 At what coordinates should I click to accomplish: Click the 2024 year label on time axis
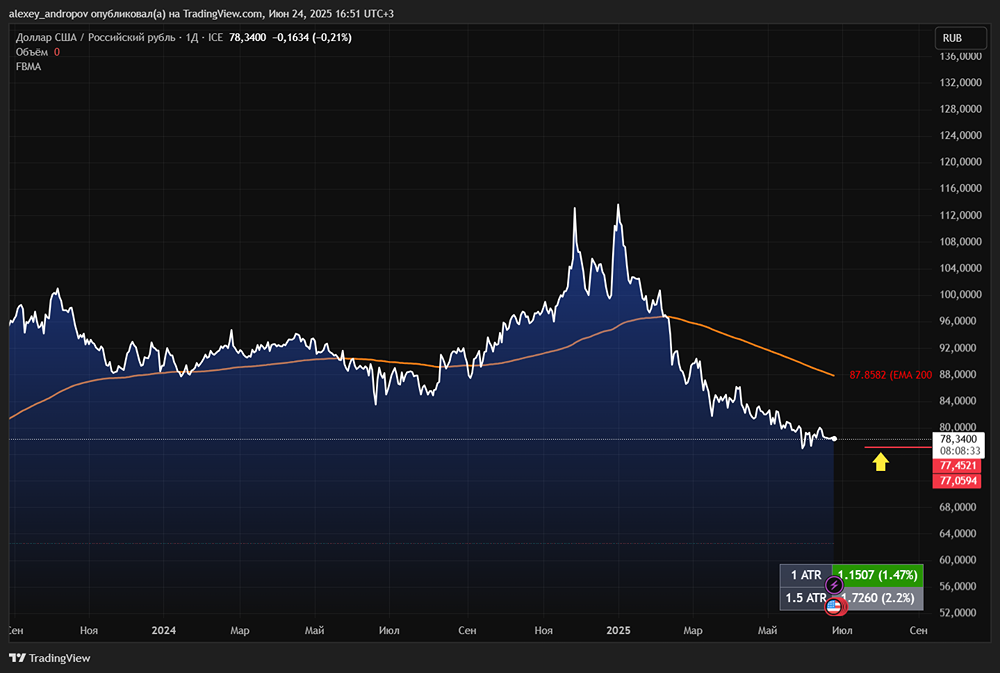[164, 630]
